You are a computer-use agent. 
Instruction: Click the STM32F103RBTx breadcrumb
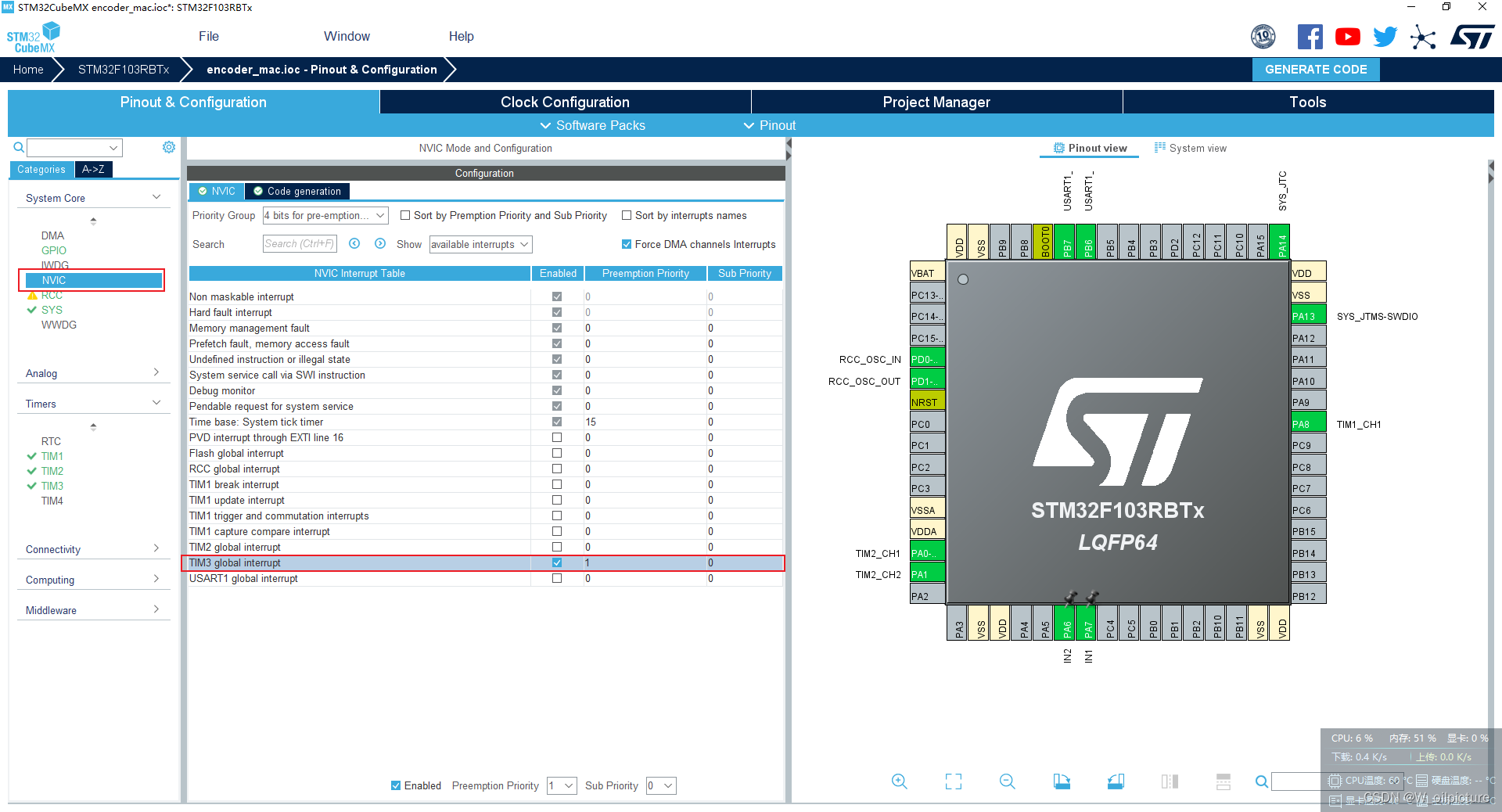[124, 70]
